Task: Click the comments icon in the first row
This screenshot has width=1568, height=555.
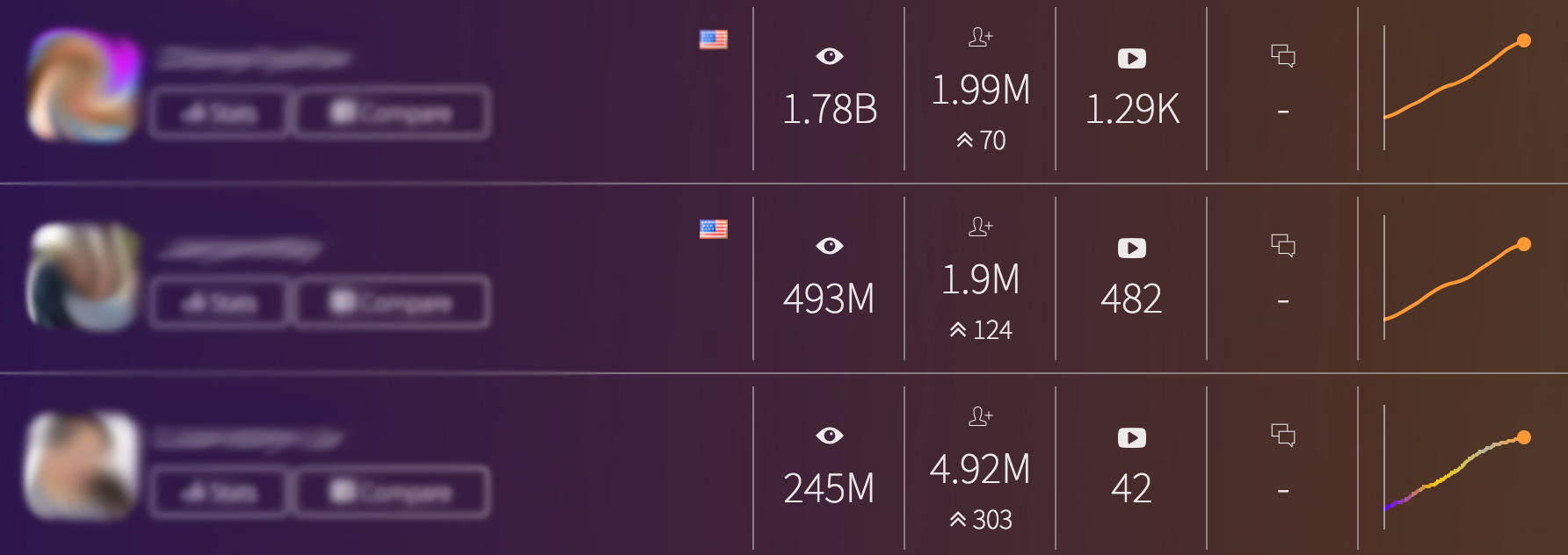Action: (1282, 56)
